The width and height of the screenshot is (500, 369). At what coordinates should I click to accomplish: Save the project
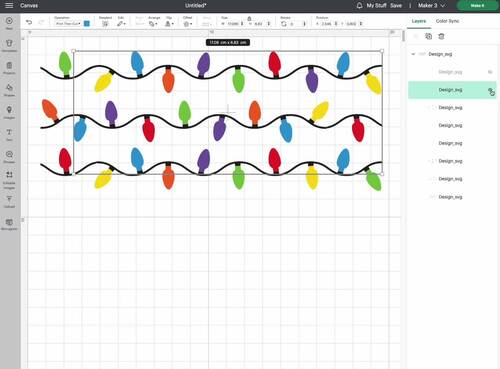[396, 5]
